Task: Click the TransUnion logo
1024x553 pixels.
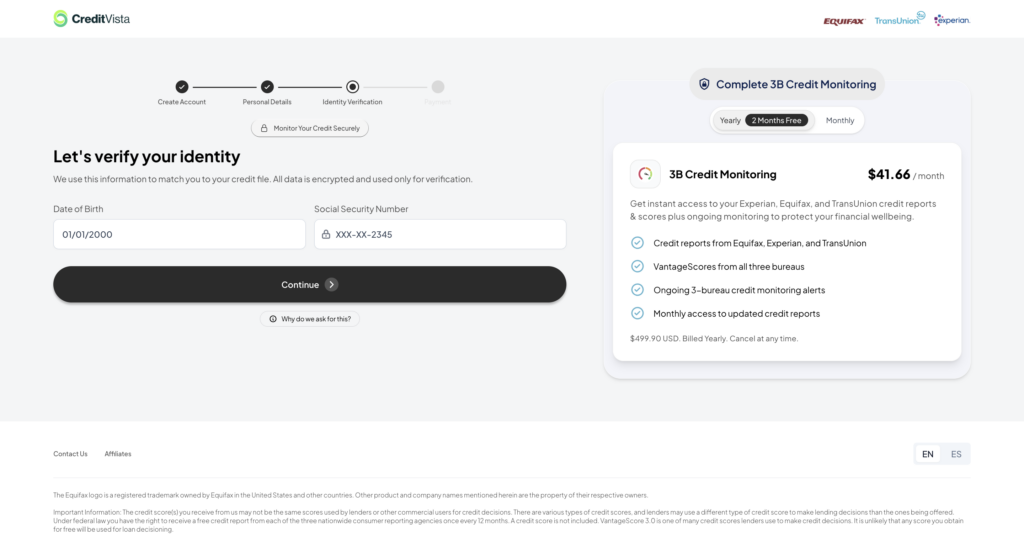Action: tap(899, 19)
